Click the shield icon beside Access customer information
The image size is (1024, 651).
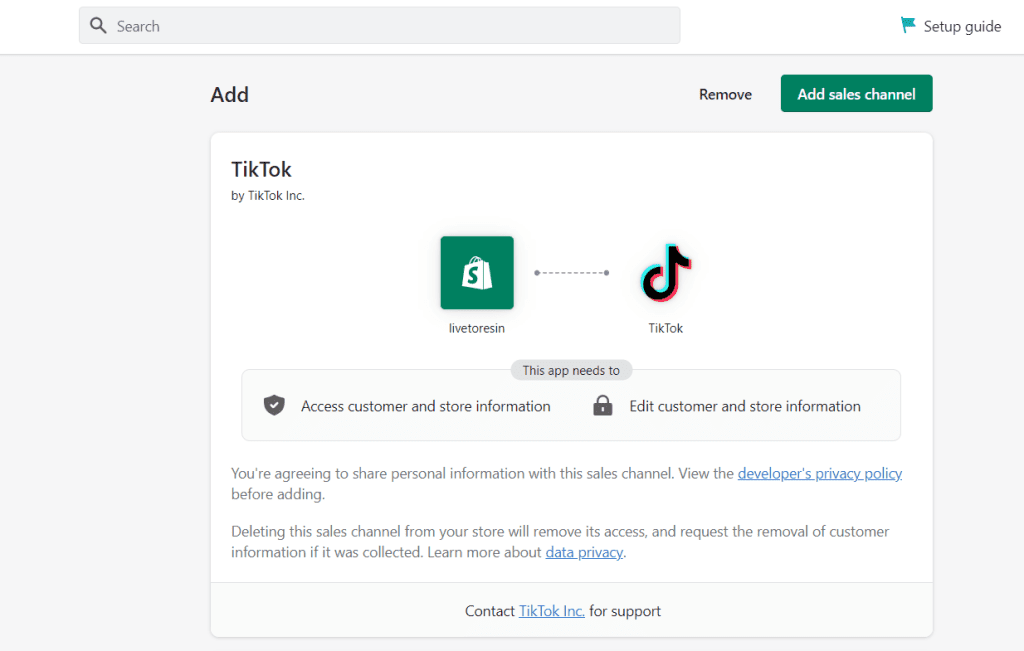[x=274, y=405]
